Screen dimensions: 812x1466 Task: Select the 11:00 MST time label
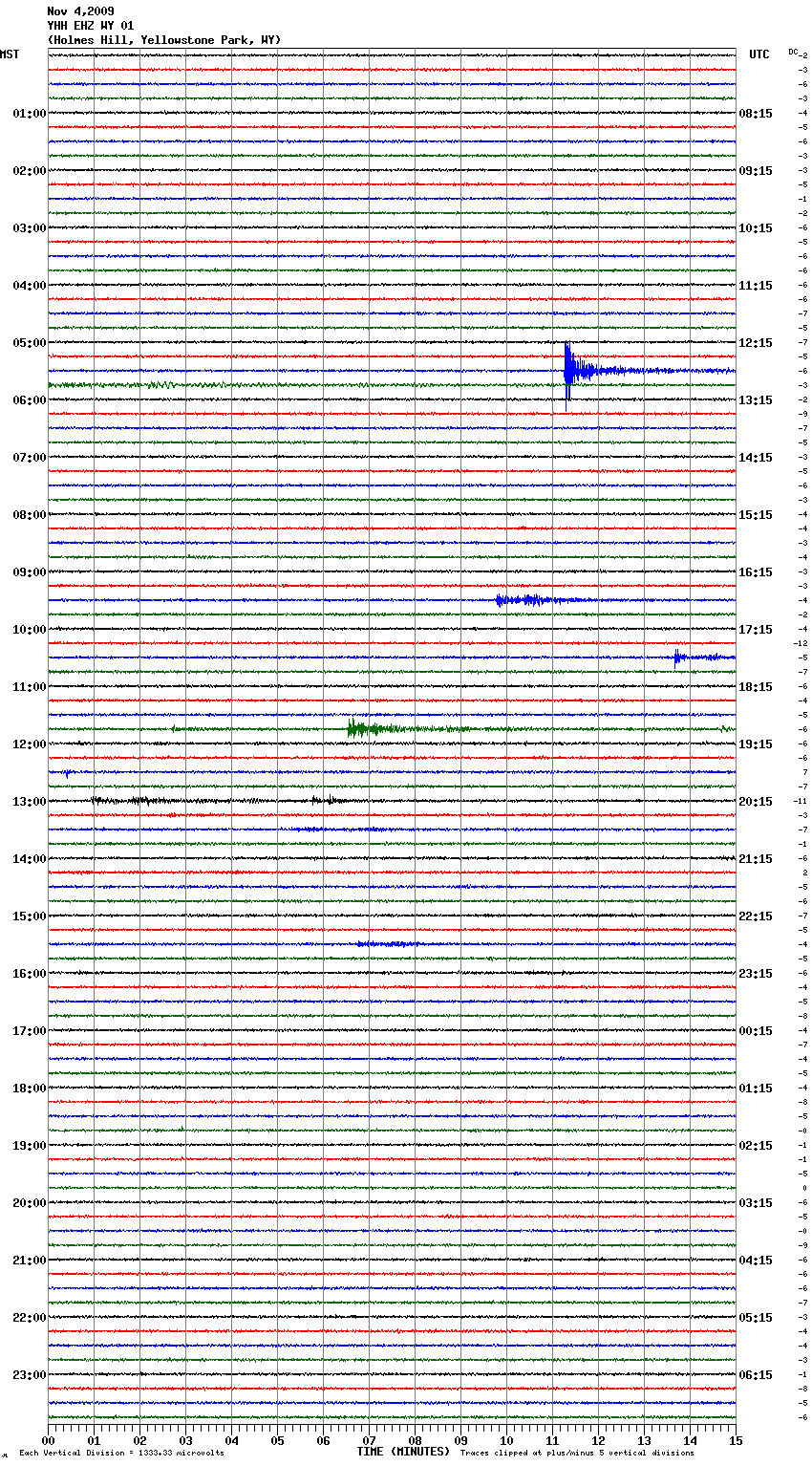(30, 687)
